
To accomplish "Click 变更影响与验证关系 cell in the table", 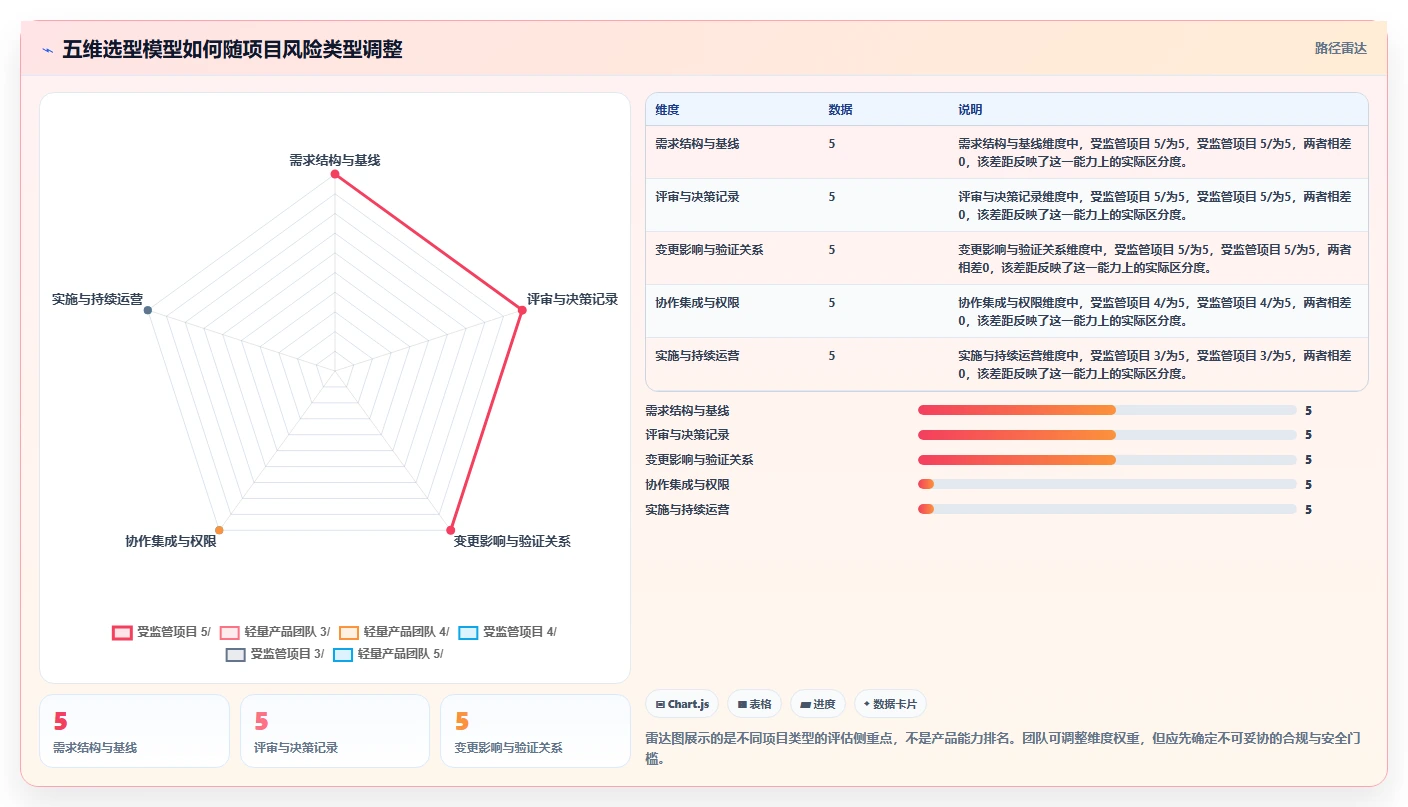I will 709,250.
